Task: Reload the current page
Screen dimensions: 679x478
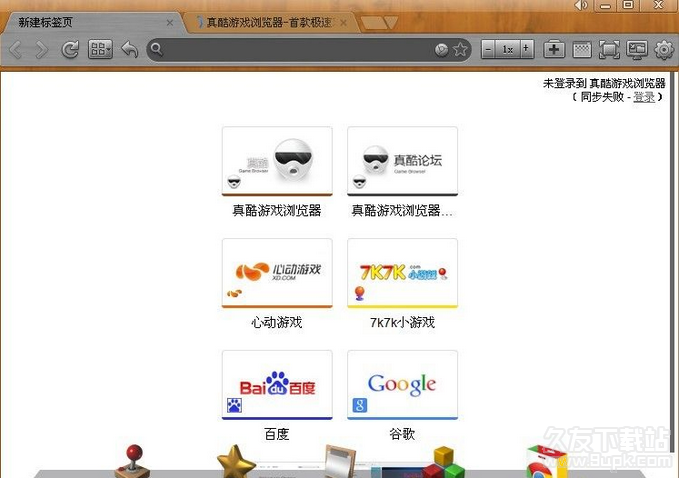Action: [70, 50]
